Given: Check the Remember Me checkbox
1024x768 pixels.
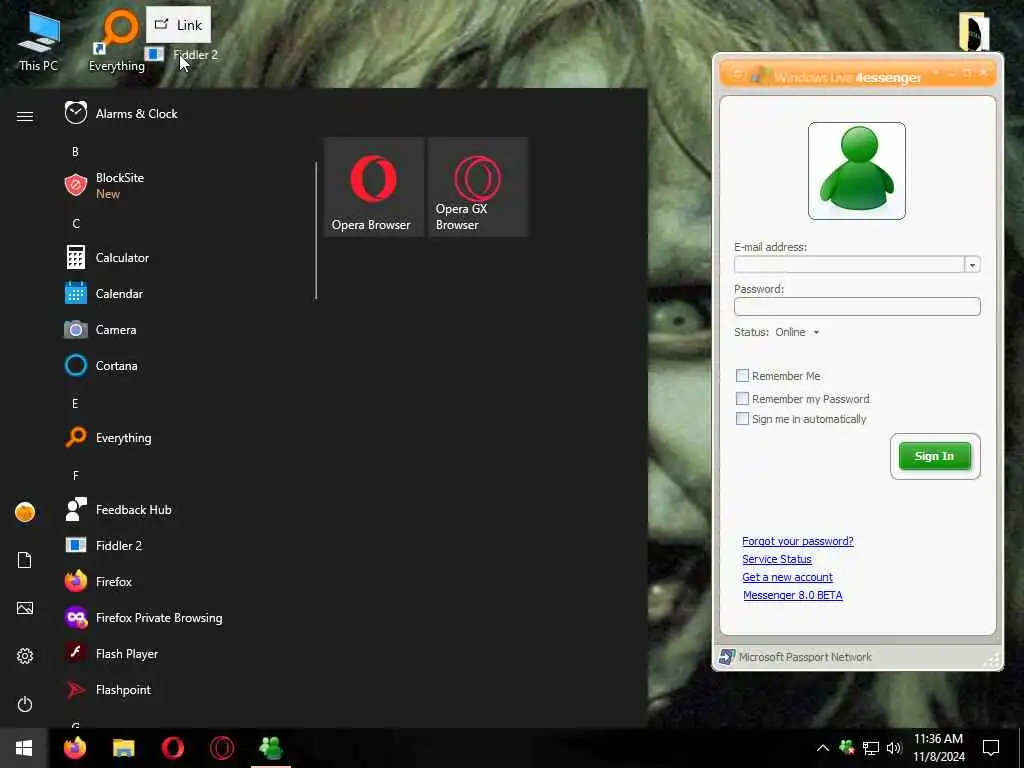Looking at the screenshot, I should [742, 376].
